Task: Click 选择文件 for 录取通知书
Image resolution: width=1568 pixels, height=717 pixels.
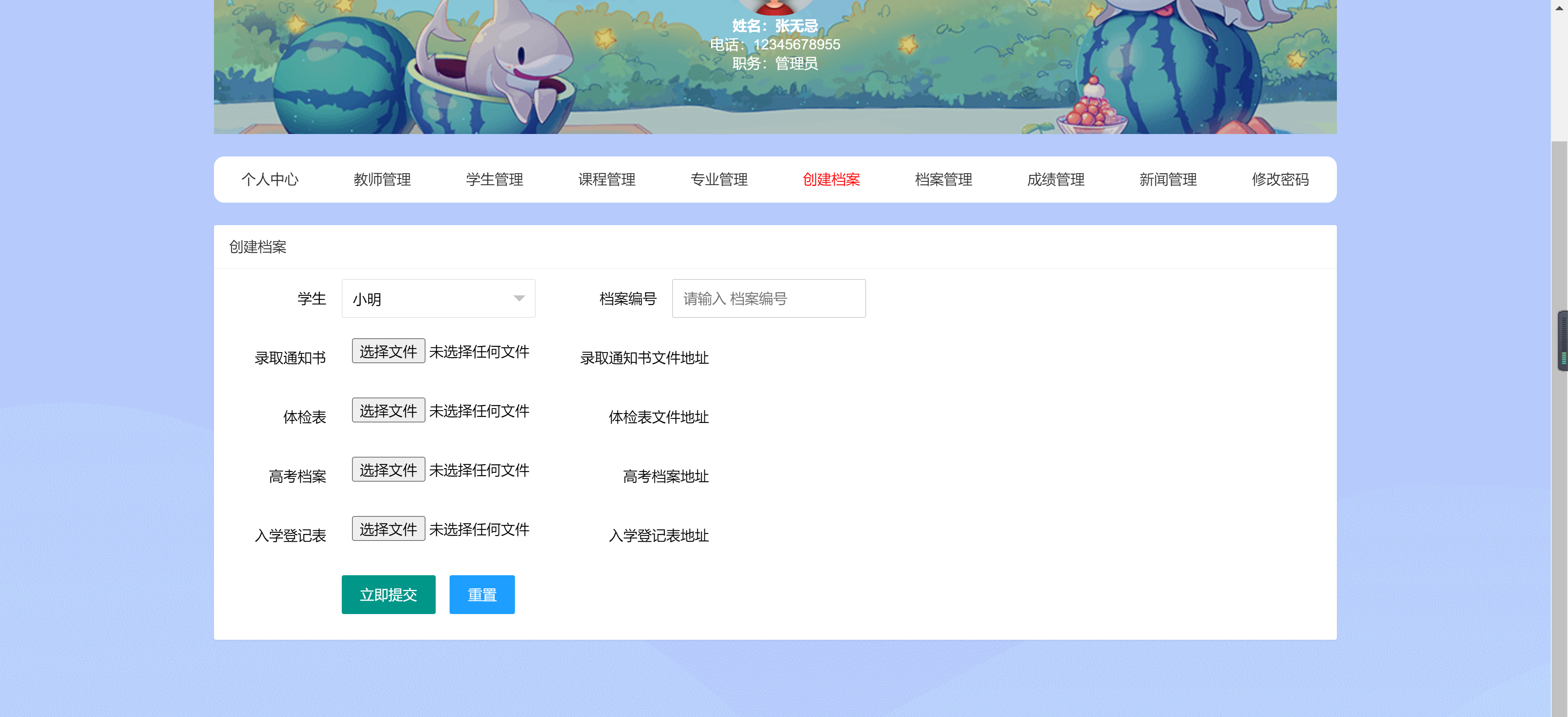Action: 388,351
